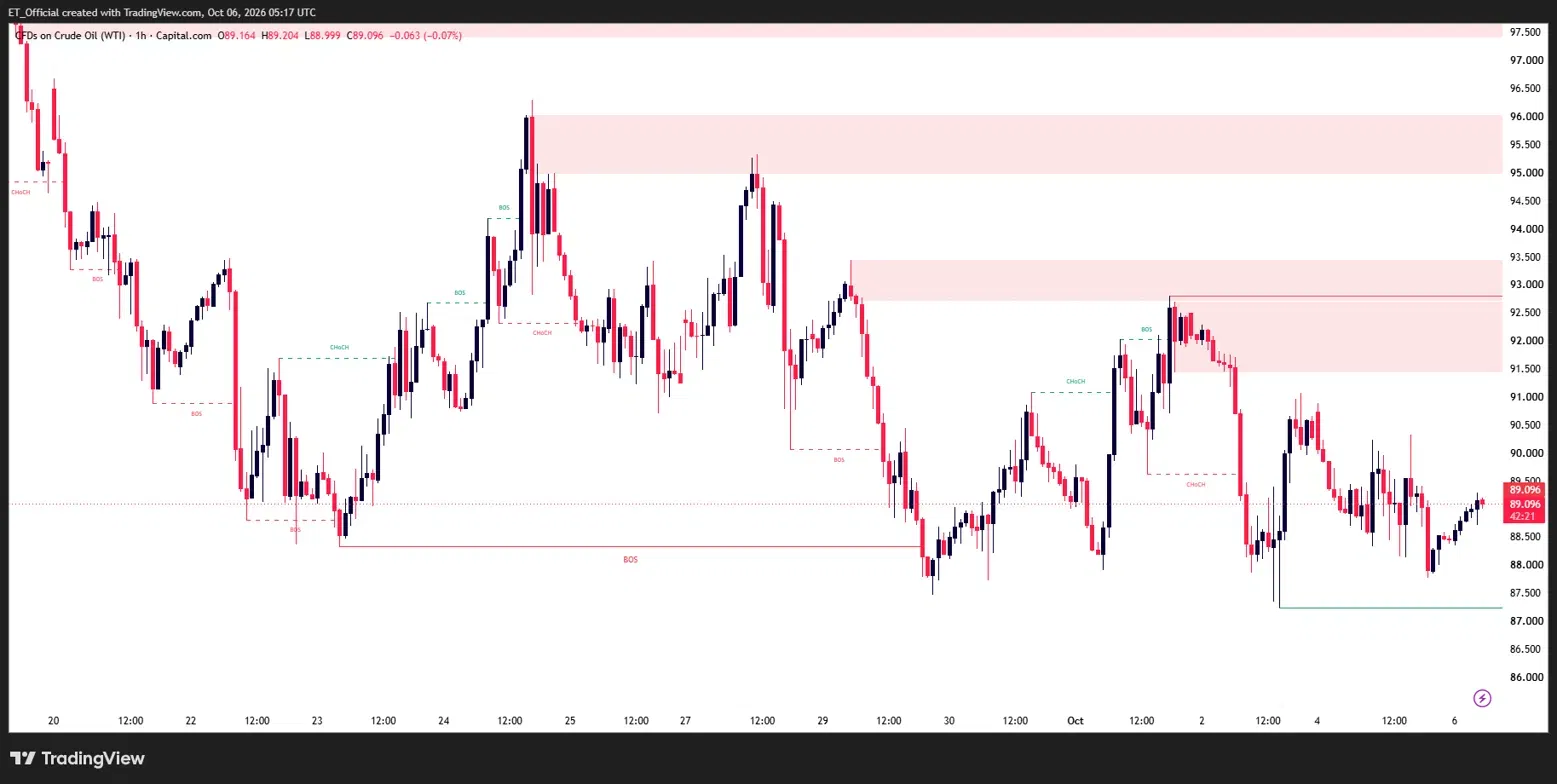Click the date label 23 on time axis
Viewport: 1557px width, 784px height.
point(317,720)
